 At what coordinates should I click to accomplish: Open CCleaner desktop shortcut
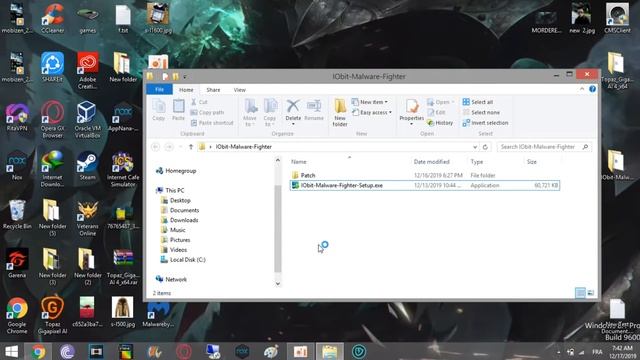pos(52,18)
